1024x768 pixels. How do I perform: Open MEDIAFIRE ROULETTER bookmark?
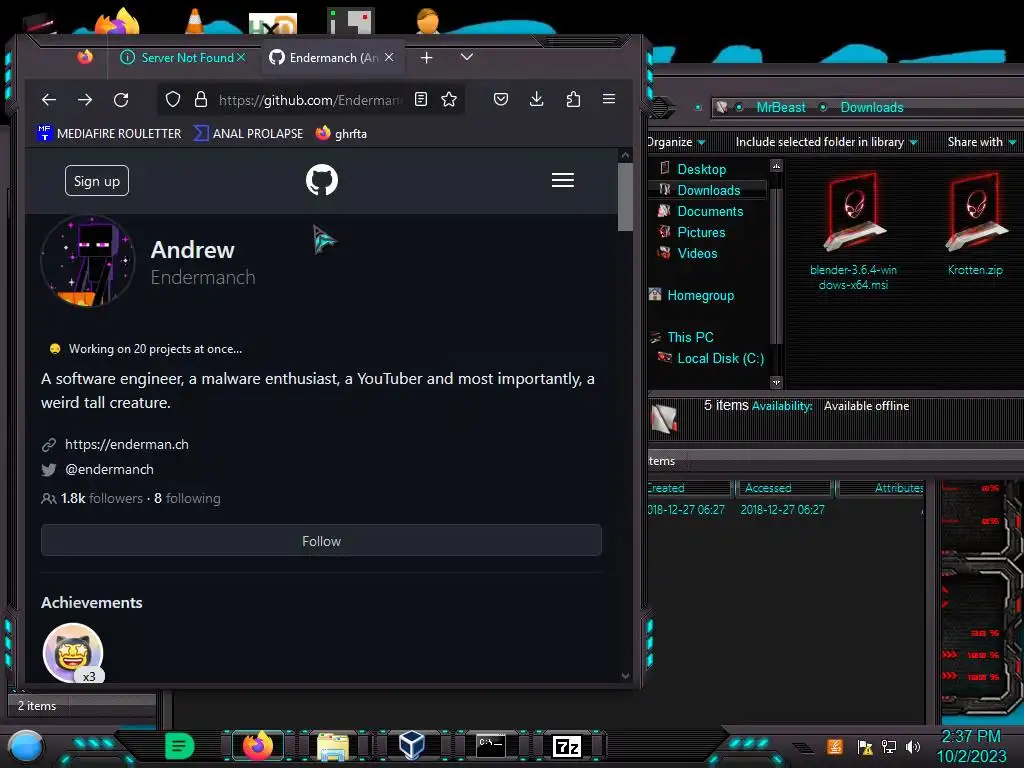pos(109,133)
